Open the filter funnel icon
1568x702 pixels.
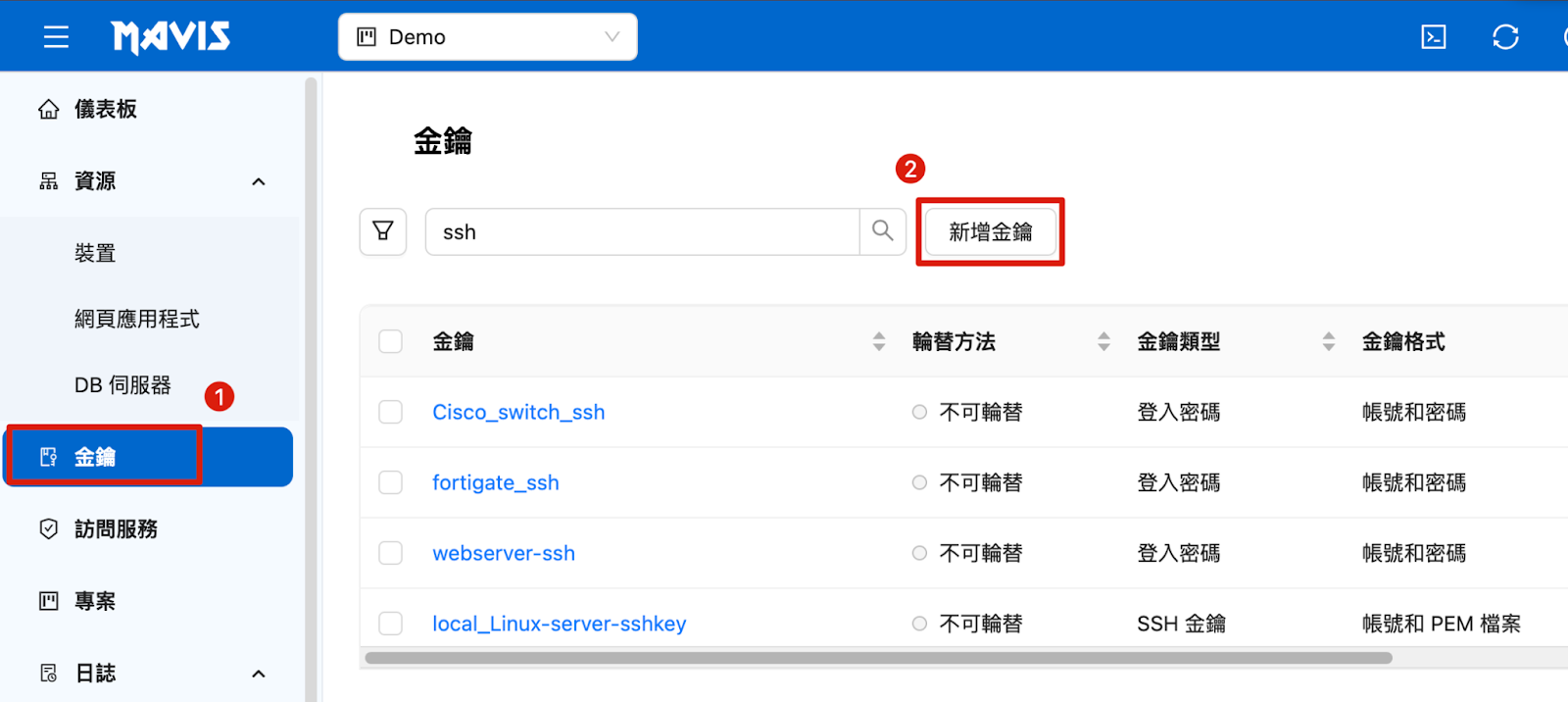pos(383,231)
